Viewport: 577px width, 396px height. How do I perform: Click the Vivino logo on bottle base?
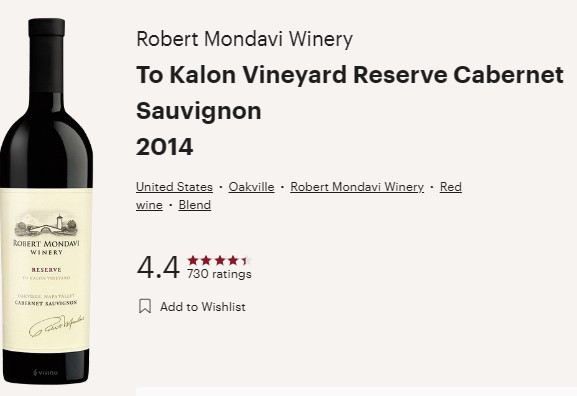click(46, 372)
